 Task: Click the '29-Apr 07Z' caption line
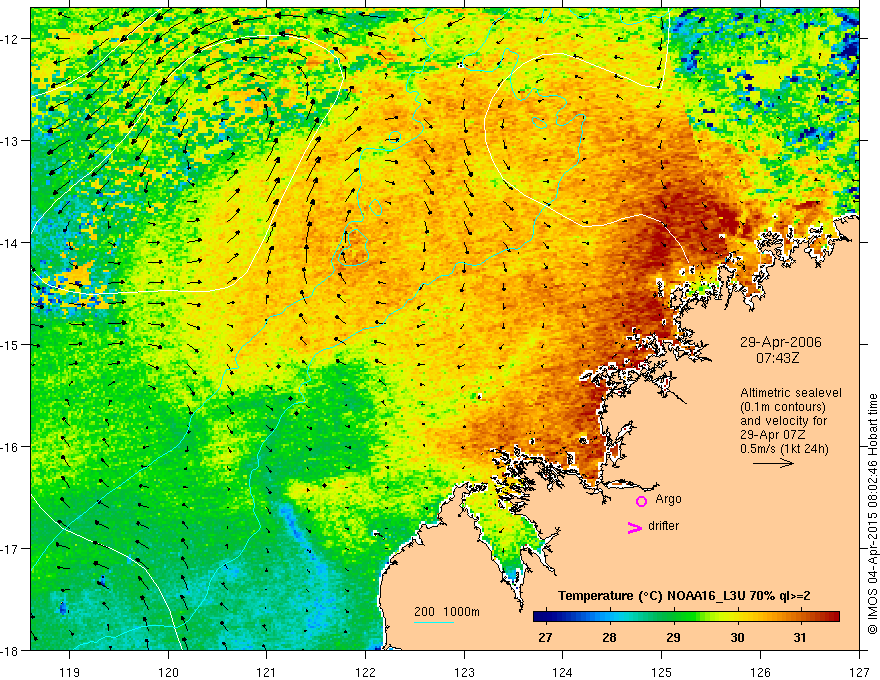[x=773, y=435]
